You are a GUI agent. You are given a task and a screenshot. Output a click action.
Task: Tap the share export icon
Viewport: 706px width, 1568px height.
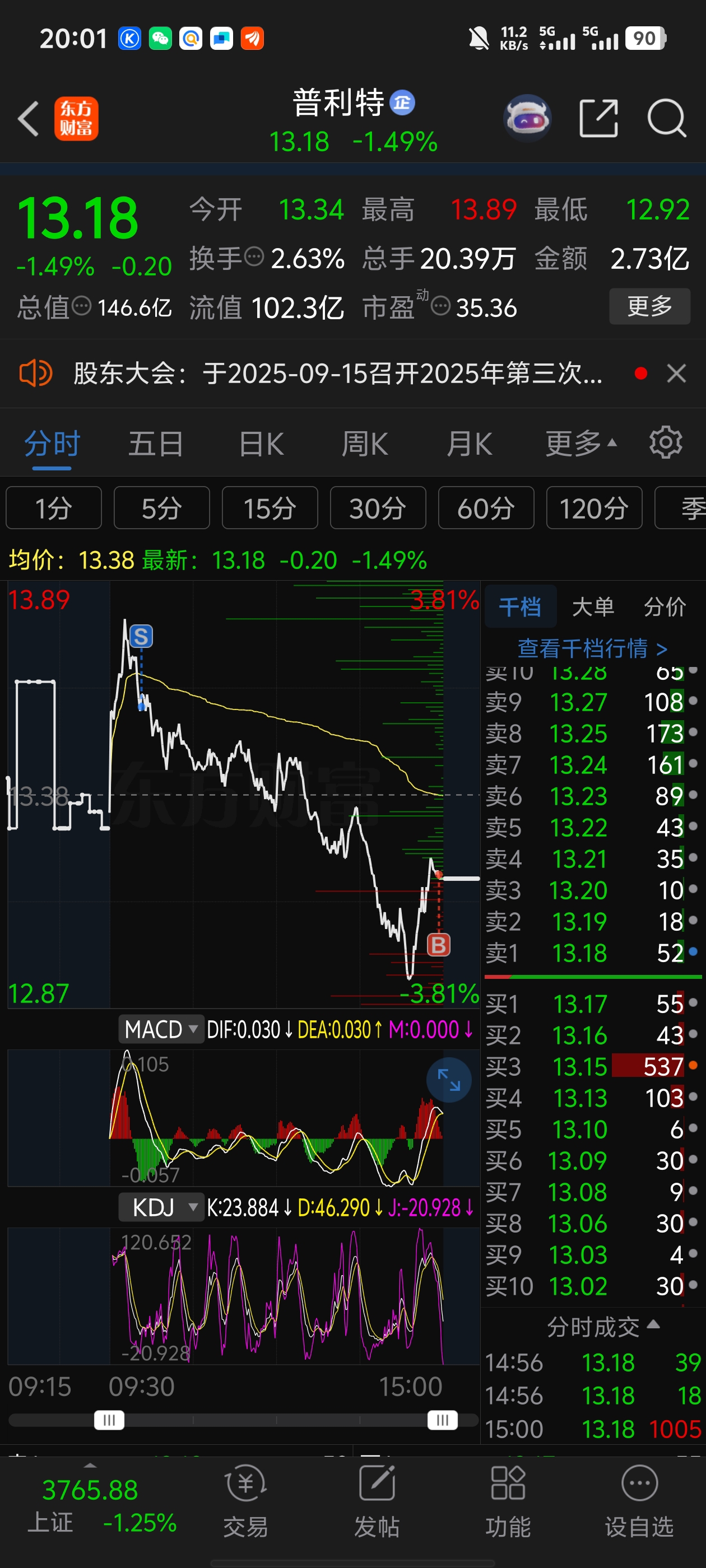(598, 118)
